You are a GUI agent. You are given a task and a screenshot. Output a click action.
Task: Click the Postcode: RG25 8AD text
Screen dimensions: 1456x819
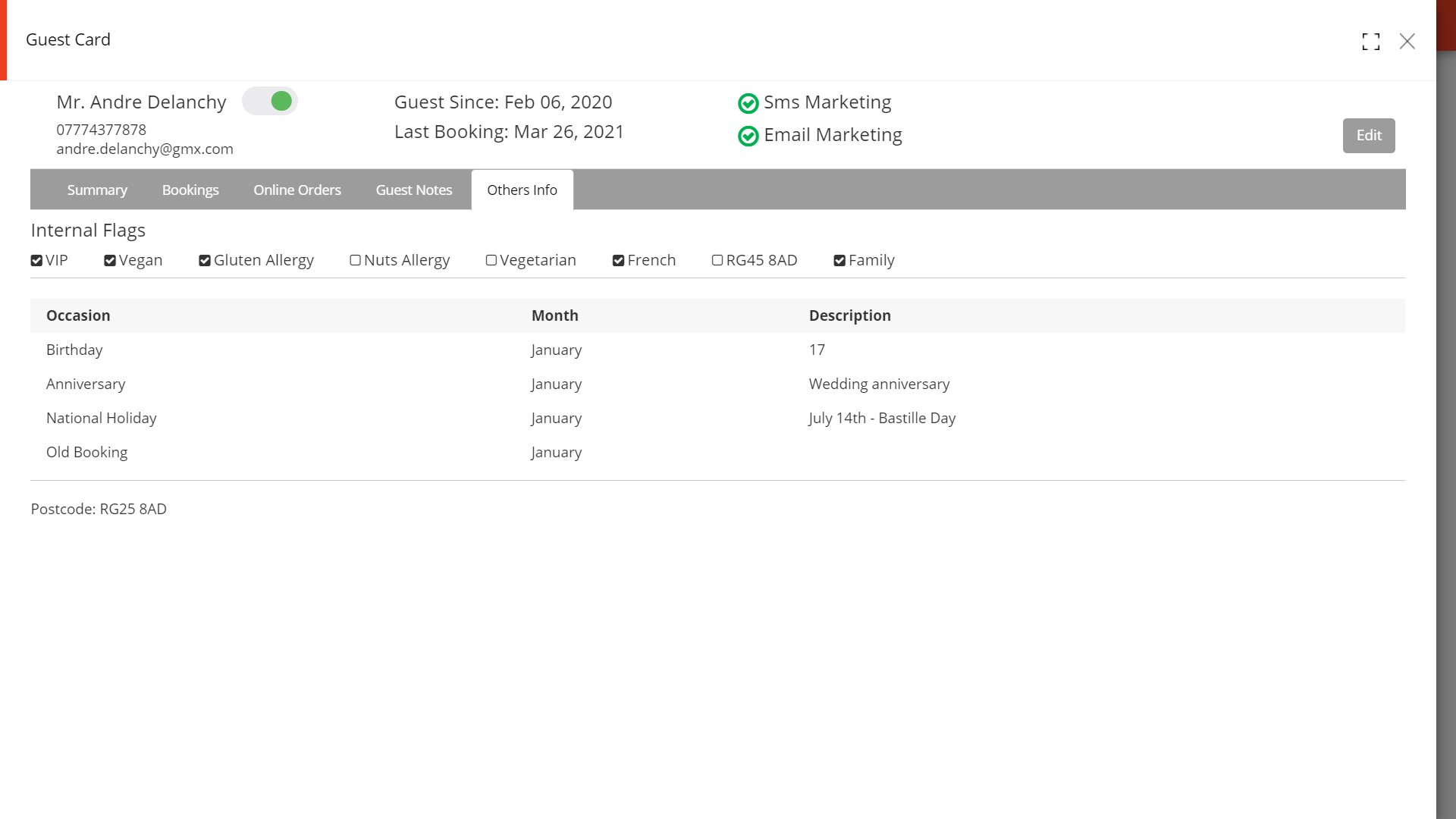99,509
